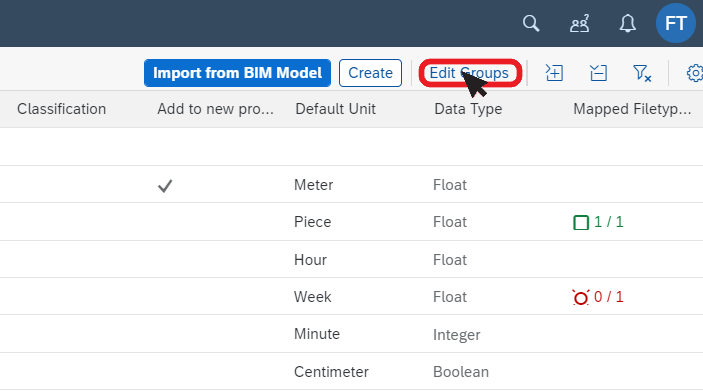Image resolution: width=703 pixels, height=392 pixels.
Task: Select the Centimeter Boolean table row
Action: coord(352,371)
